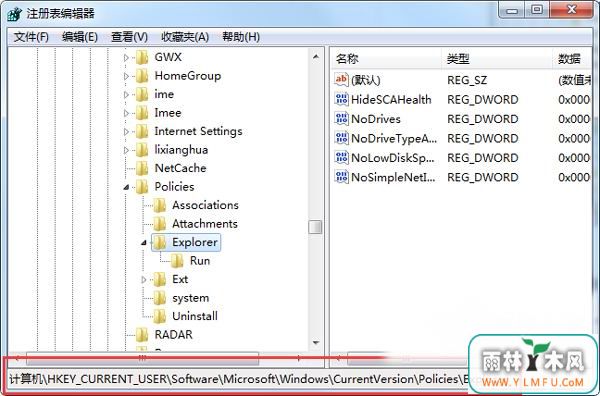Viewport: 600px width, 396px height.
Task: Select the lixianghua folder icon
Action: pos(142,150)
